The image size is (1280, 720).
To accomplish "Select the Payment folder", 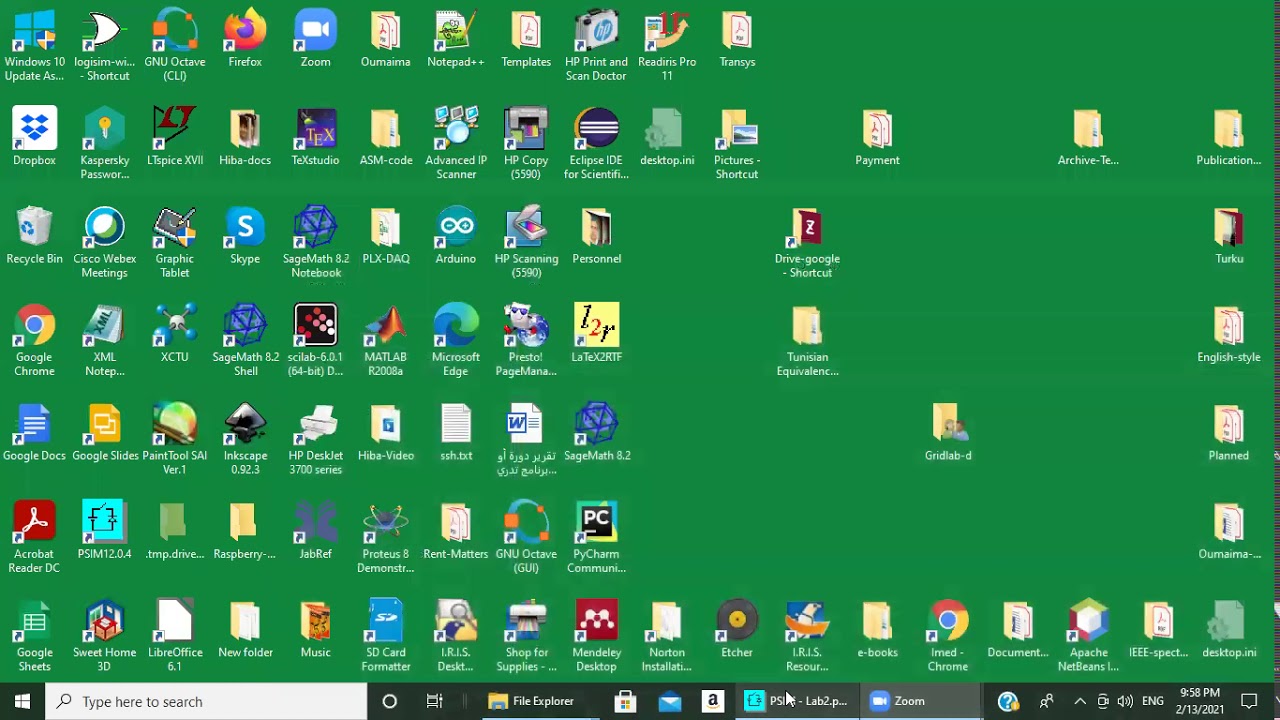I will [877, 138].
